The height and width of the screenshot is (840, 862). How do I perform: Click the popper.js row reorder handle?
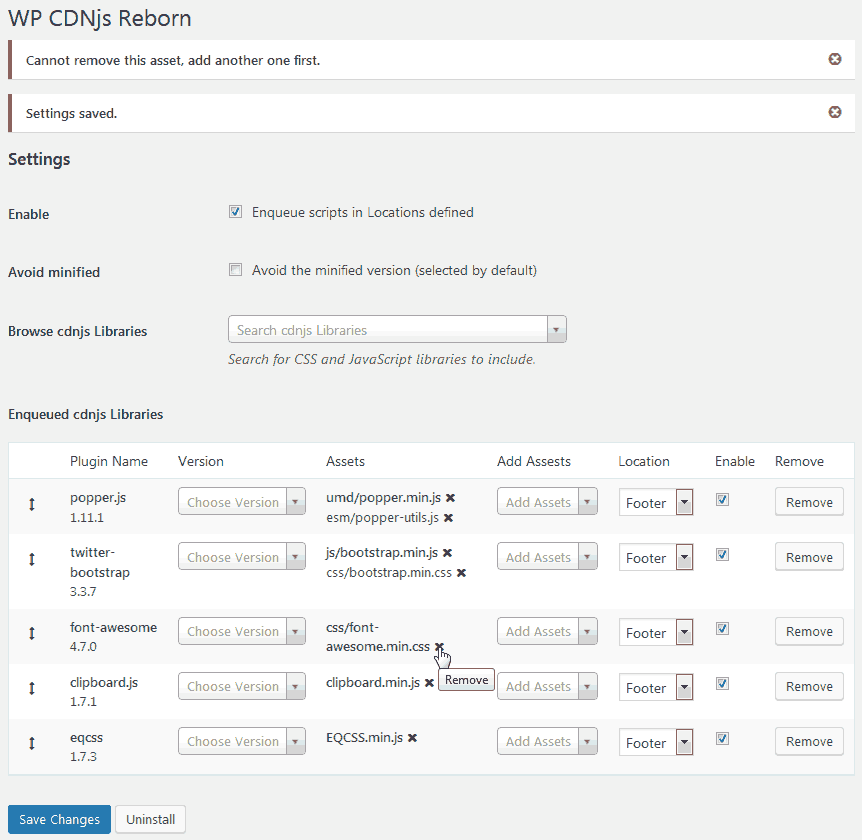click(32, 505)
